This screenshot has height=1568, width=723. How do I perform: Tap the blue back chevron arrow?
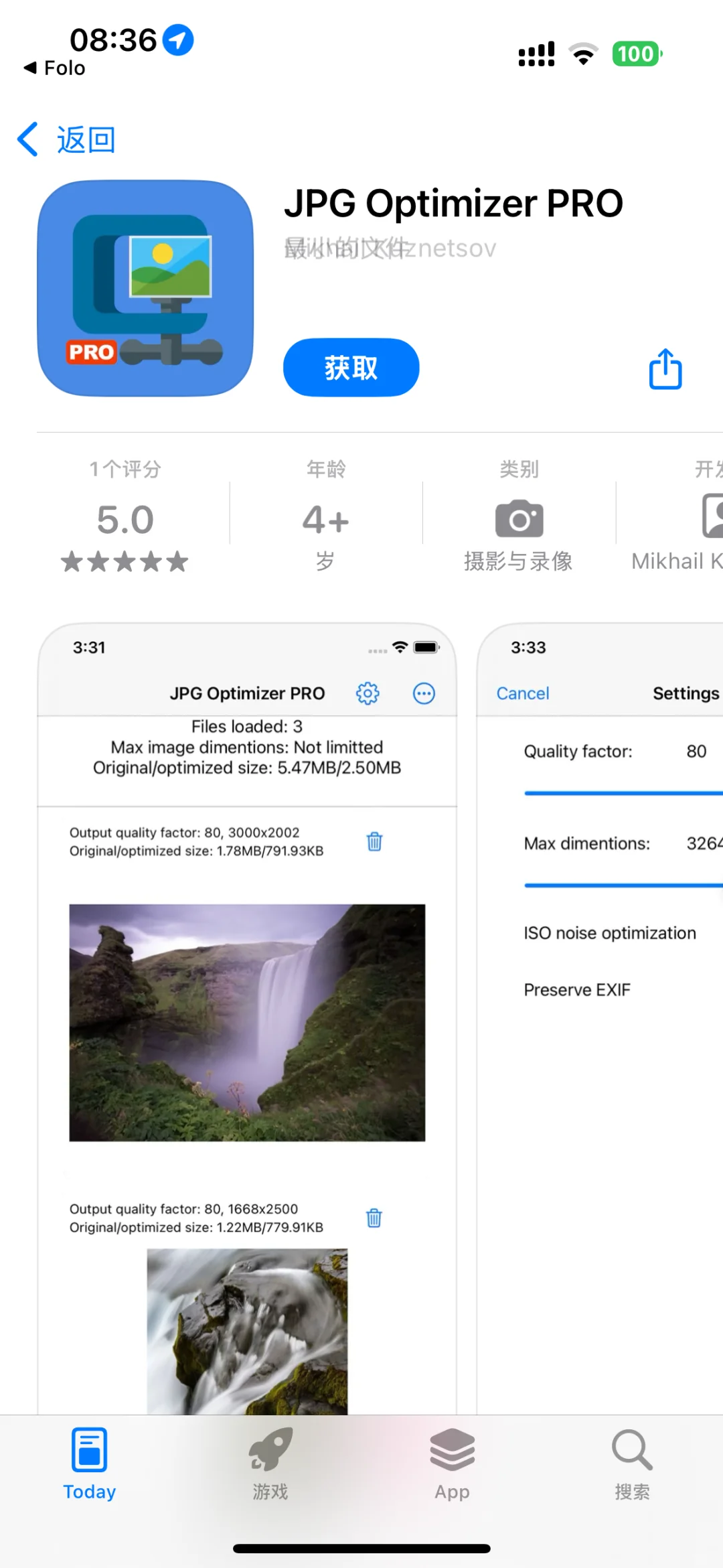[27, 139]
